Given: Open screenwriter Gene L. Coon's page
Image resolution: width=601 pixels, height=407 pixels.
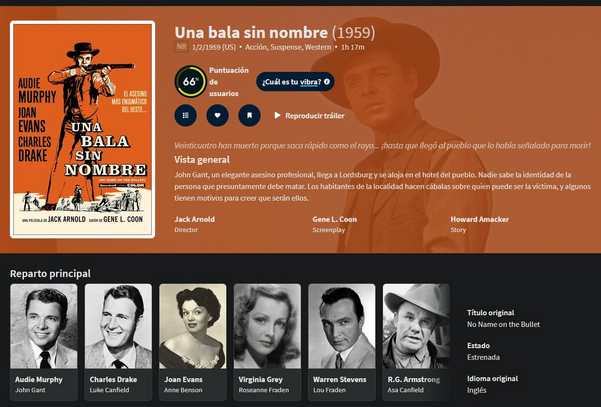Looking at the screenshot, I should tap(334, 220).
